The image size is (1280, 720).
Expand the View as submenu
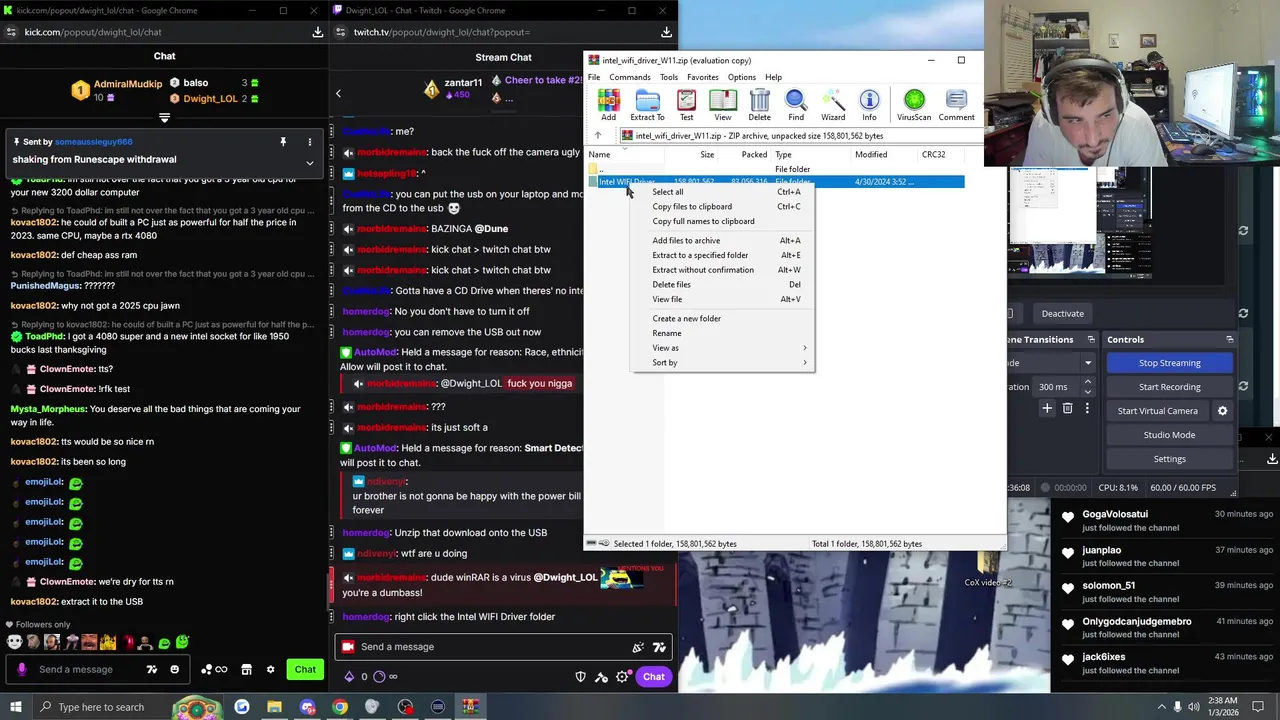click(x=723, y=348)
